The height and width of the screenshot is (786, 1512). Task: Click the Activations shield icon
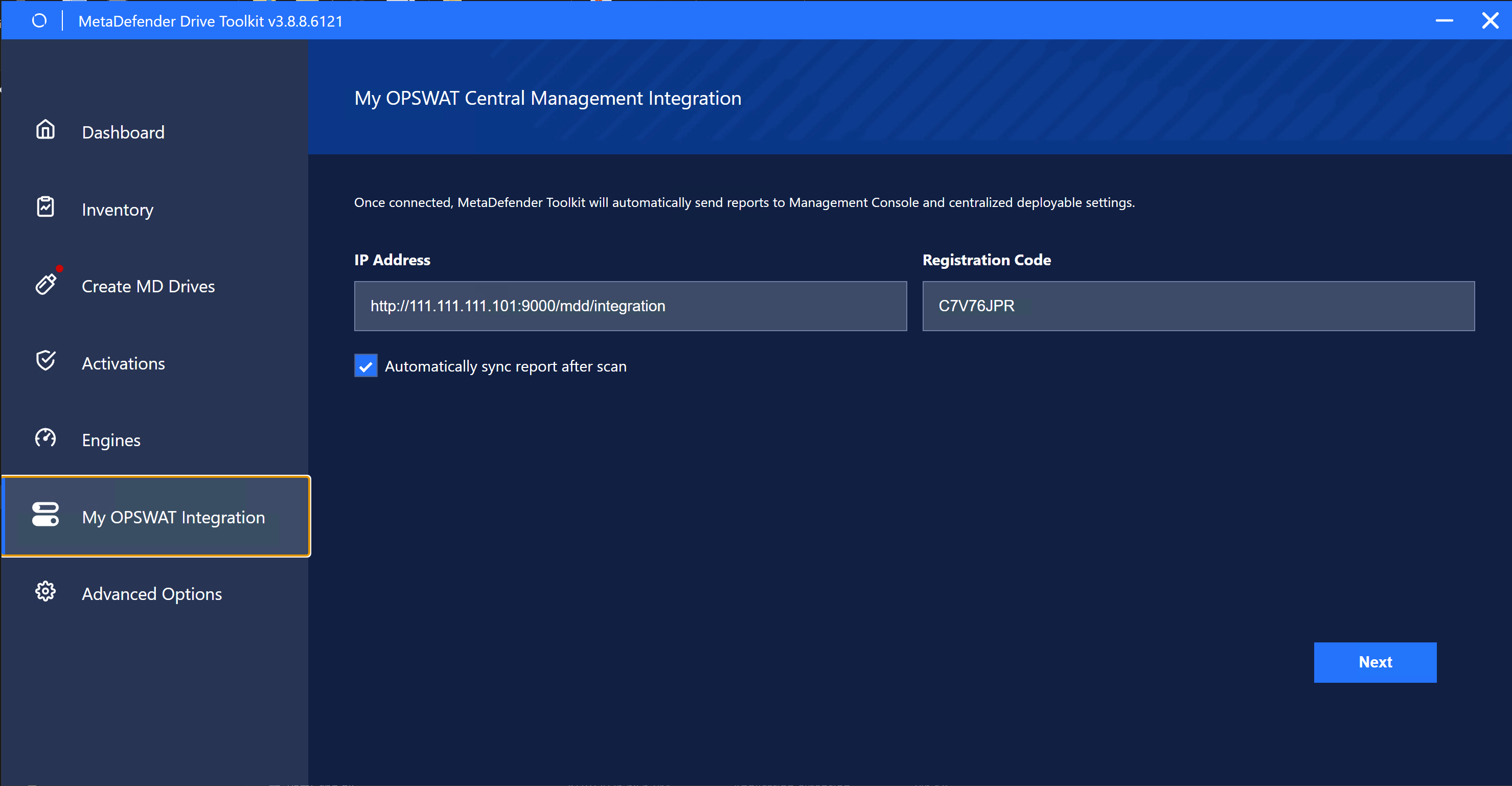coord(45,360)
